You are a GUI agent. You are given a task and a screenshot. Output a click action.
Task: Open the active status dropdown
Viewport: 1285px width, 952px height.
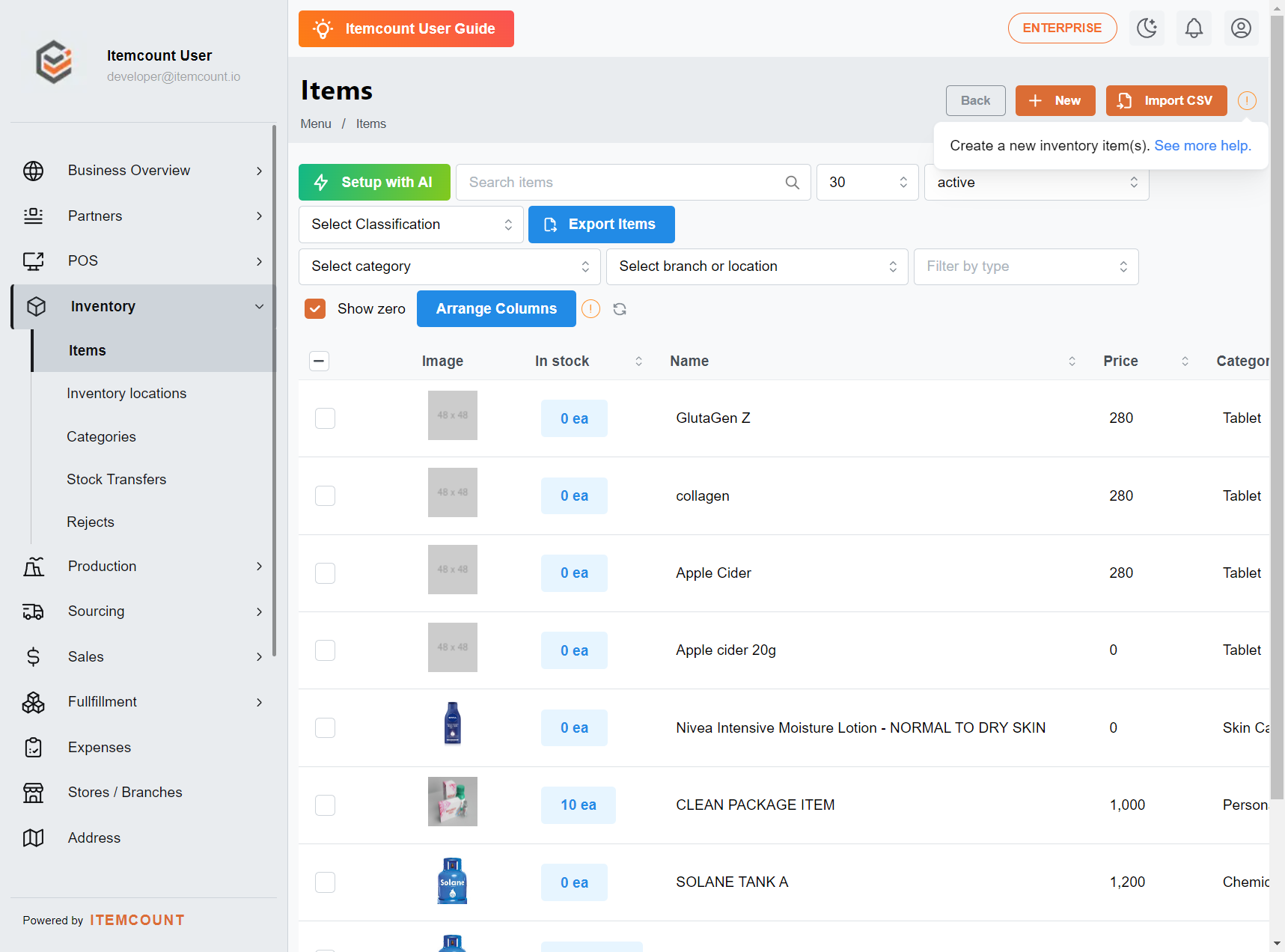pos(1037,183)
